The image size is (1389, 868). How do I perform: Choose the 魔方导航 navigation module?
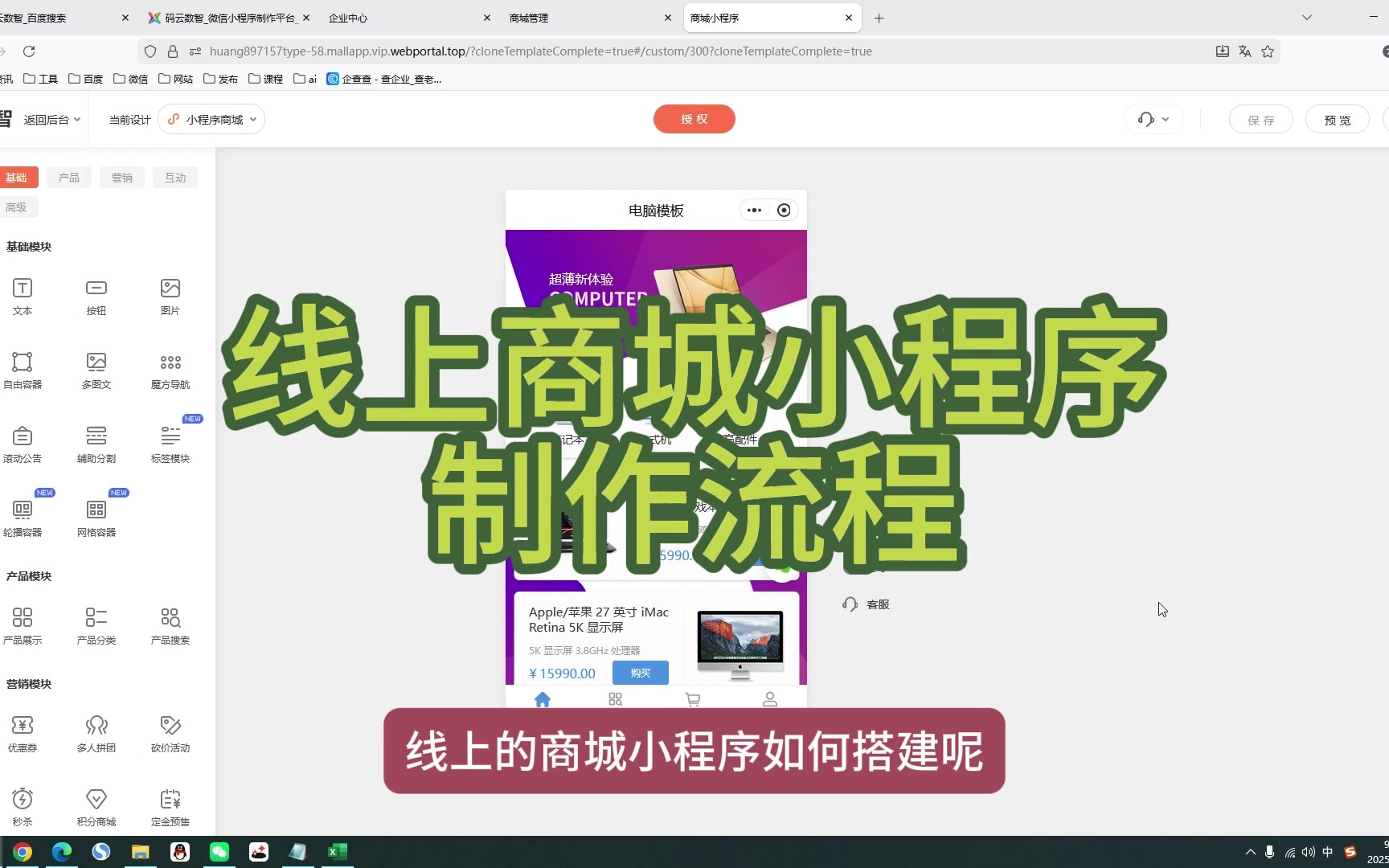click(x=170, y=362)
